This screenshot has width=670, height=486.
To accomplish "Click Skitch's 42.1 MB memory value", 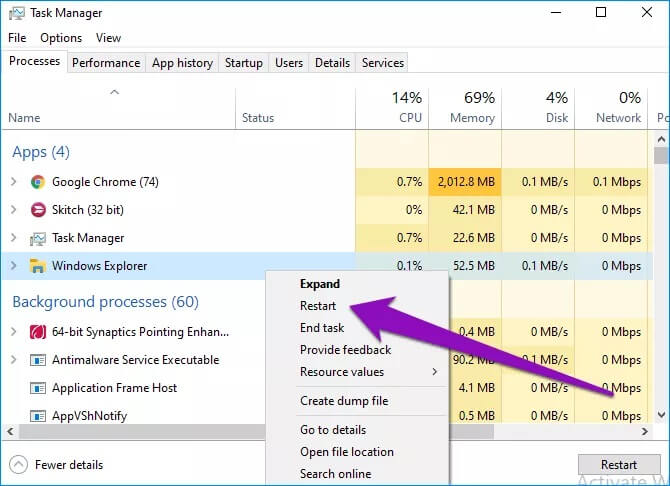I will (473, 210).
